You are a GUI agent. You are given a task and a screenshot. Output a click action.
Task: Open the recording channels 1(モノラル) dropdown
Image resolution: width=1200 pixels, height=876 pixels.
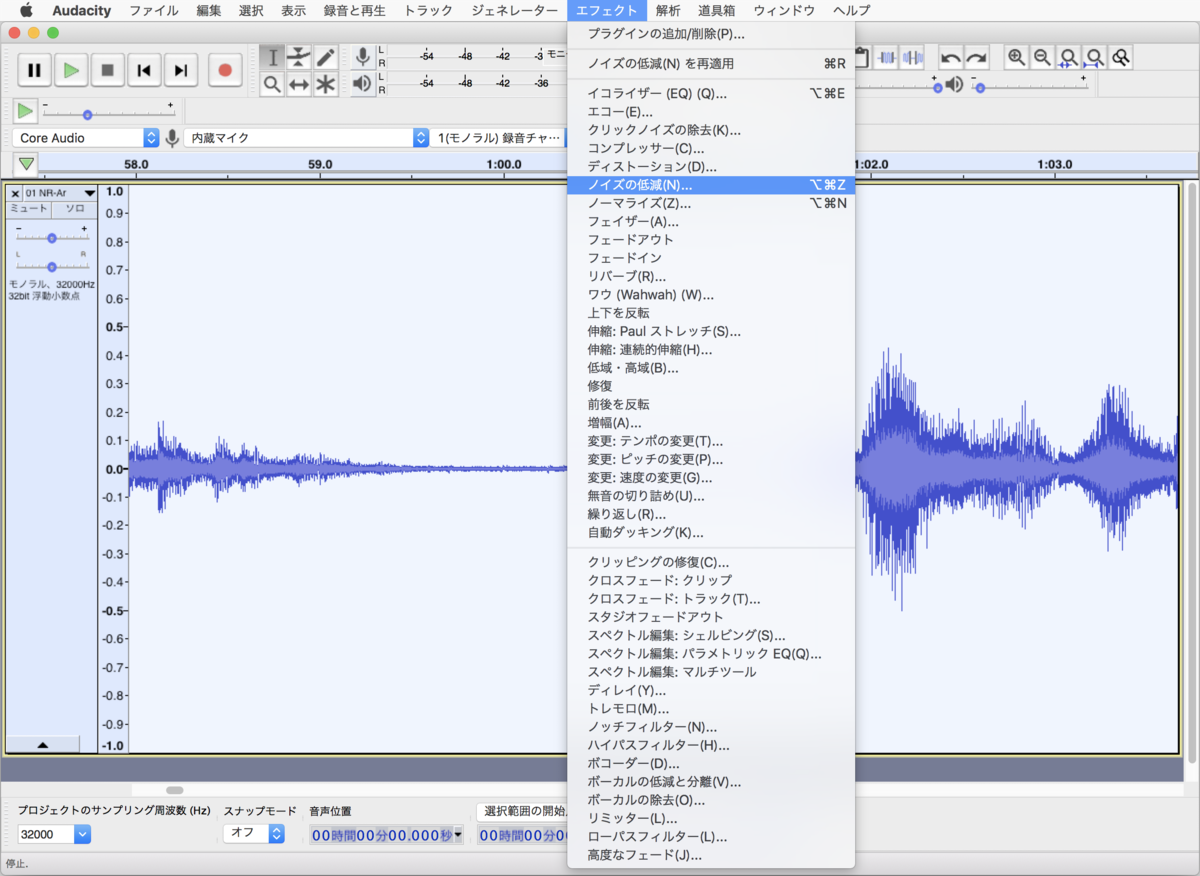[x=500, y=138]
